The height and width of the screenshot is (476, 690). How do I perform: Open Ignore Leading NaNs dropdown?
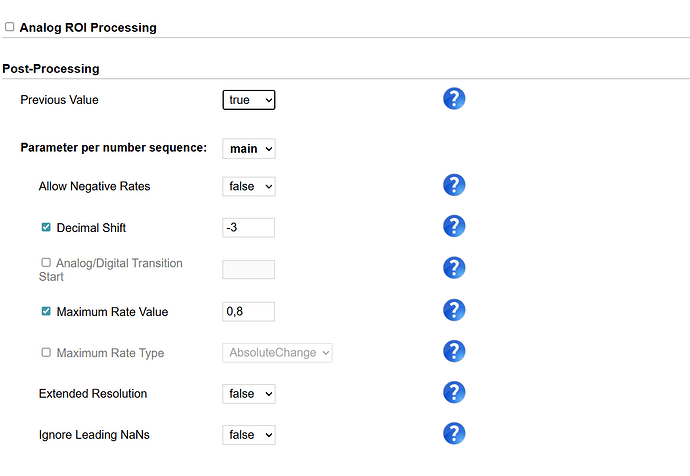pos(248,435)
